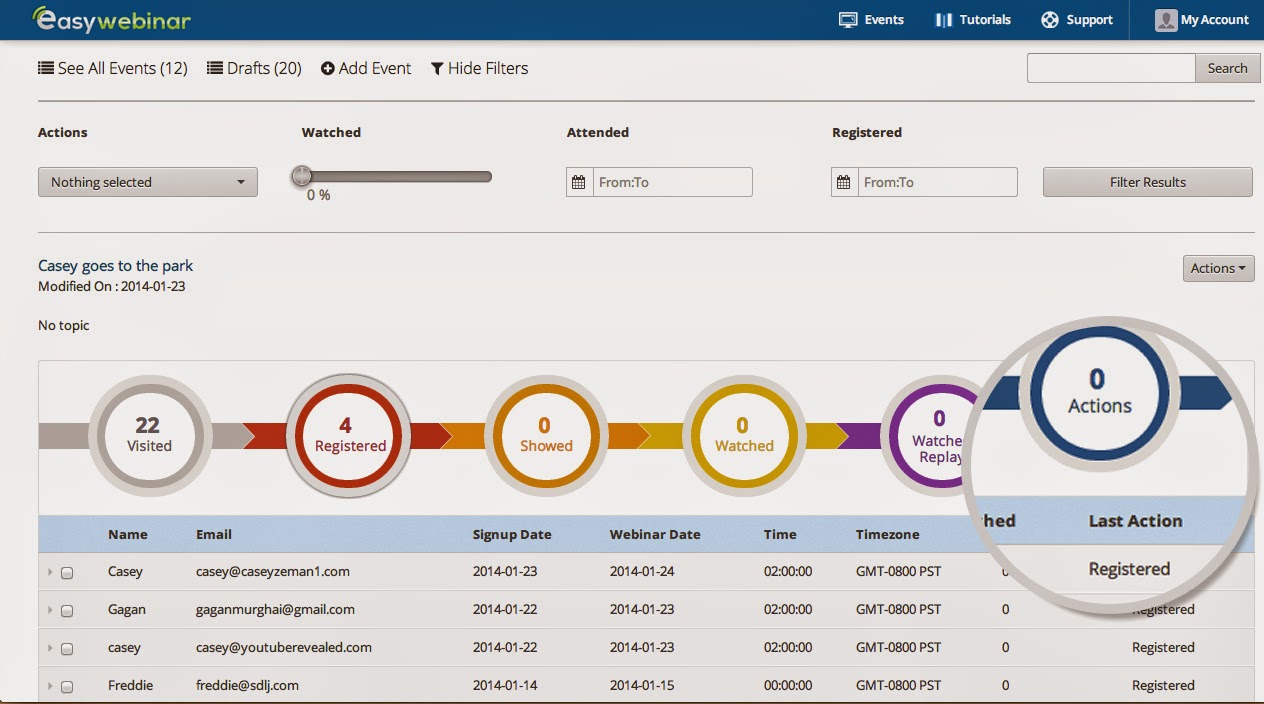Viewport: 1264px width, 704px height.
Task: Click email gaganmurghai@gmail.com
Action: click(x=275, y=609)
